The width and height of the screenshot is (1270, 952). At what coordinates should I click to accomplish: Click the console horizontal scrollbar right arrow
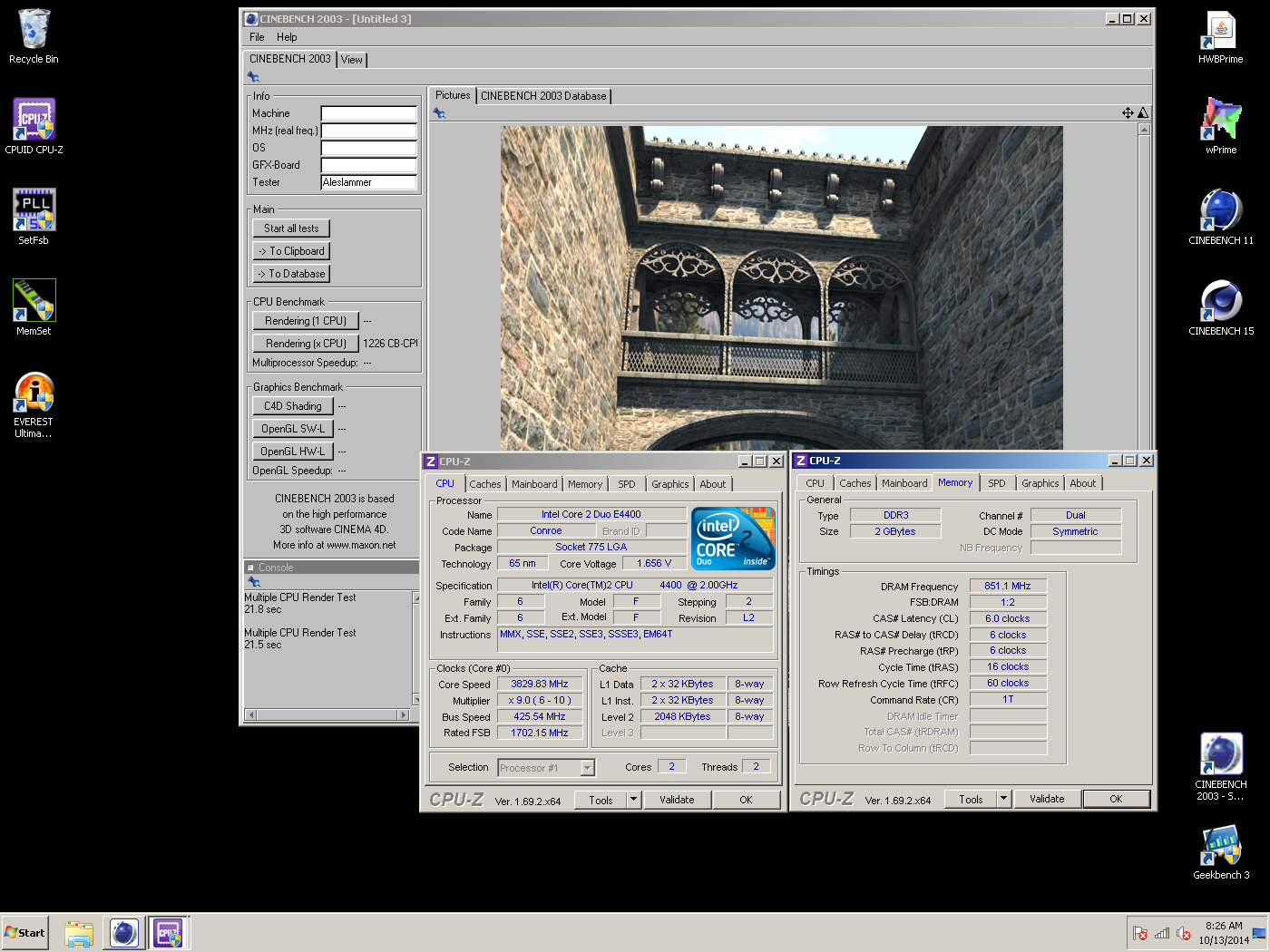[404, 714]
